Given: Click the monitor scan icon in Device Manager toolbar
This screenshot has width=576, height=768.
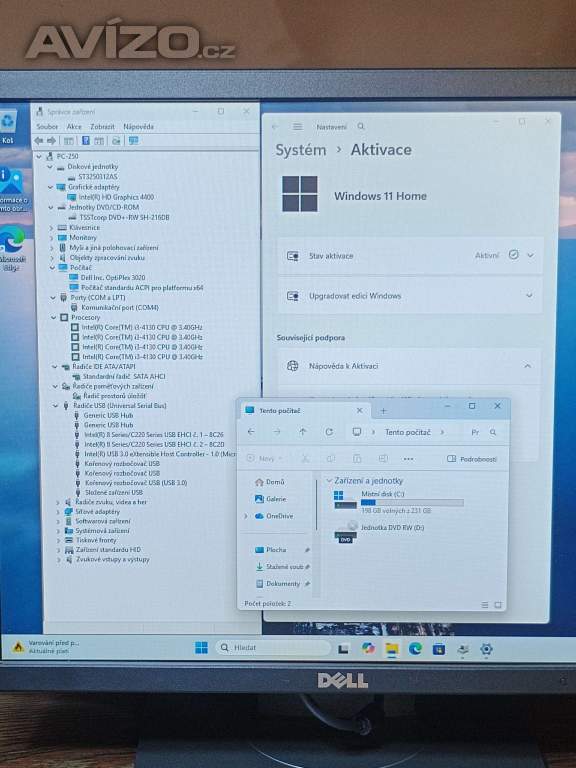Looking at the screenshot, I should click(x=133, y=141).
